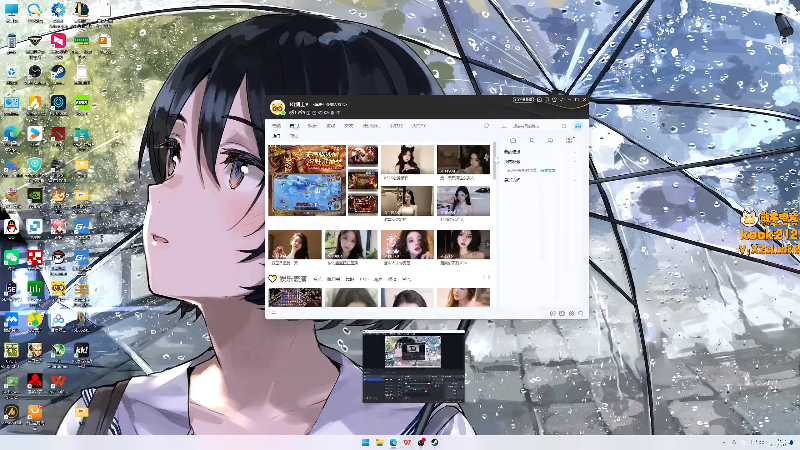Open the Baidu Netdisk cloud desktop icon
The image size is (800, 450).
pyautogui.click(x=58, y=320)
